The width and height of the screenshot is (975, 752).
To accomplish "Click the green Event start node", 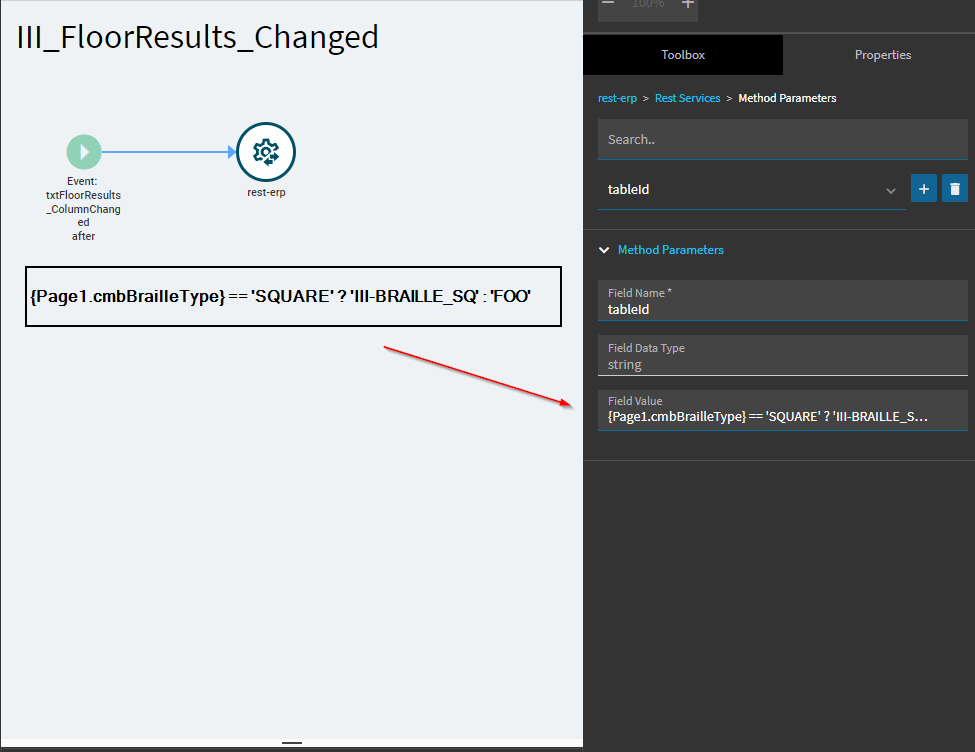I will pyautogui.click(x=84, y=152).
